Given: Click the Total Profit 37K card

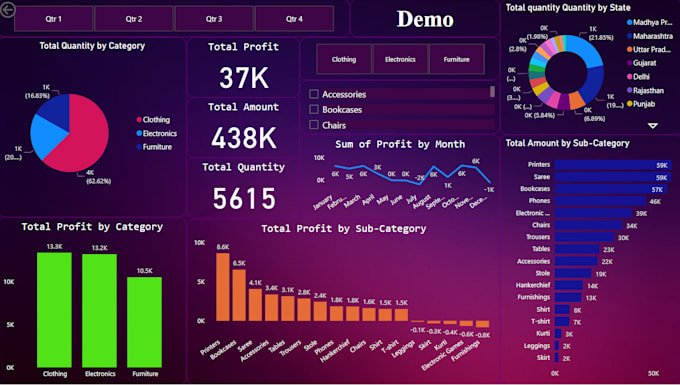Looking at the screenshot, I should point(243,67).
